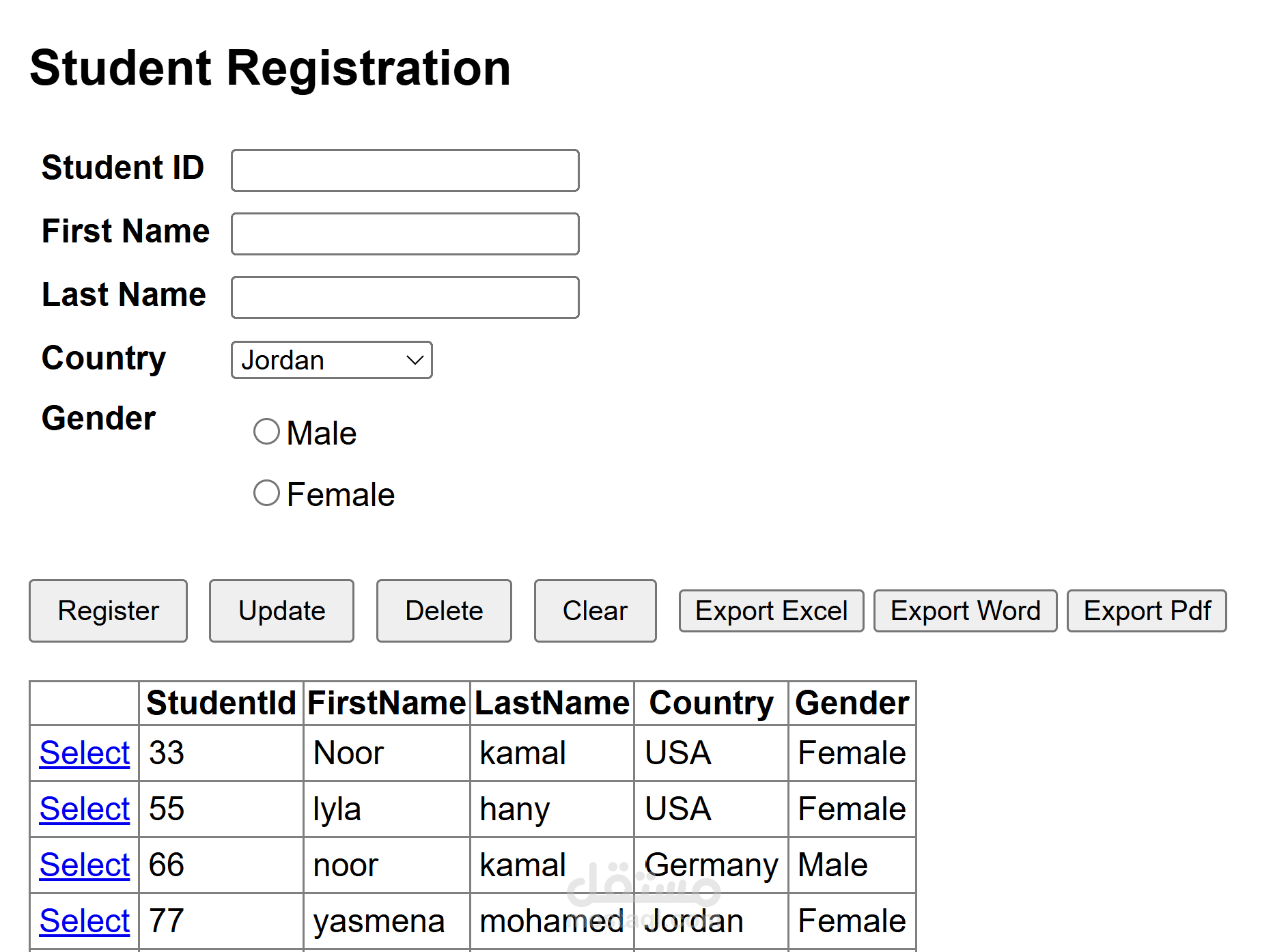Choose the Select link for student 66
The width and height of the screenshot is (1288, 952).
click(85, 865)
